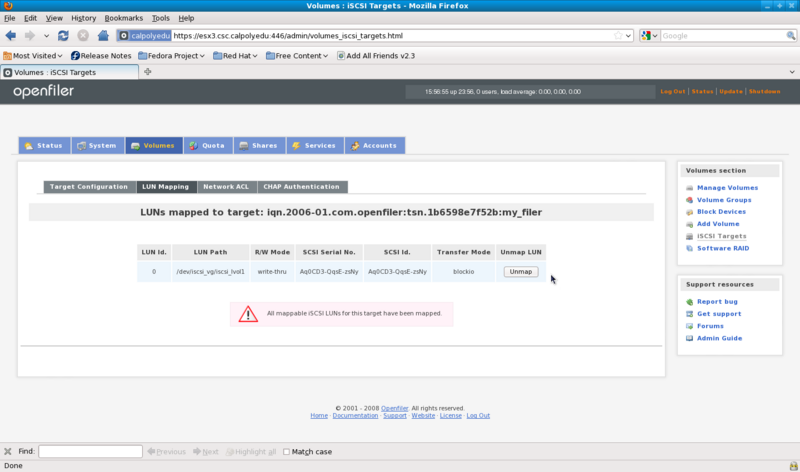
Task: Click the Release Notes bookmark
Action: tap(101, 56)
